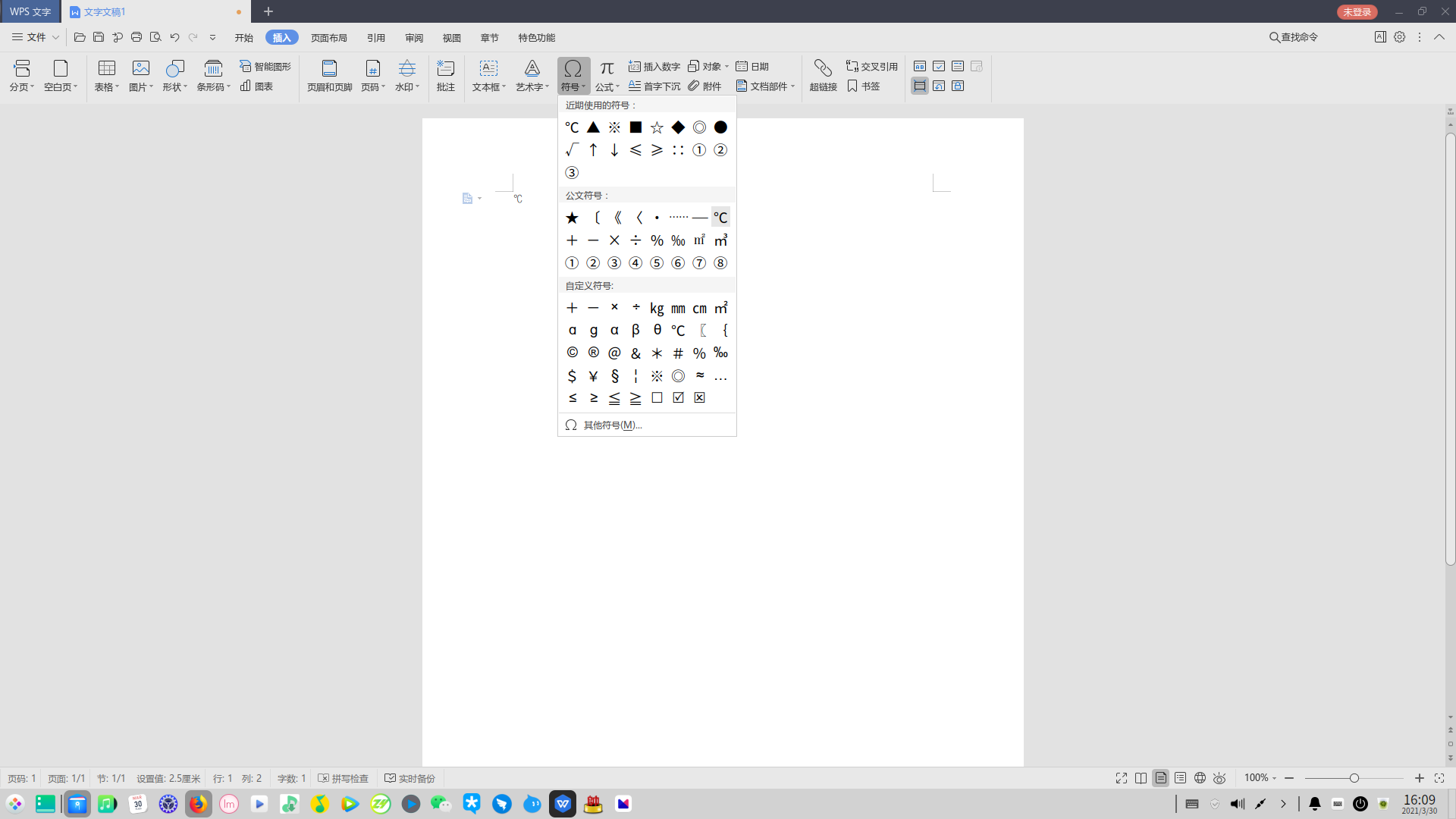Viewport: 1456px width, 819px height.
Task: Insert the black triangle recent symbol
Action: pos(593,127)
